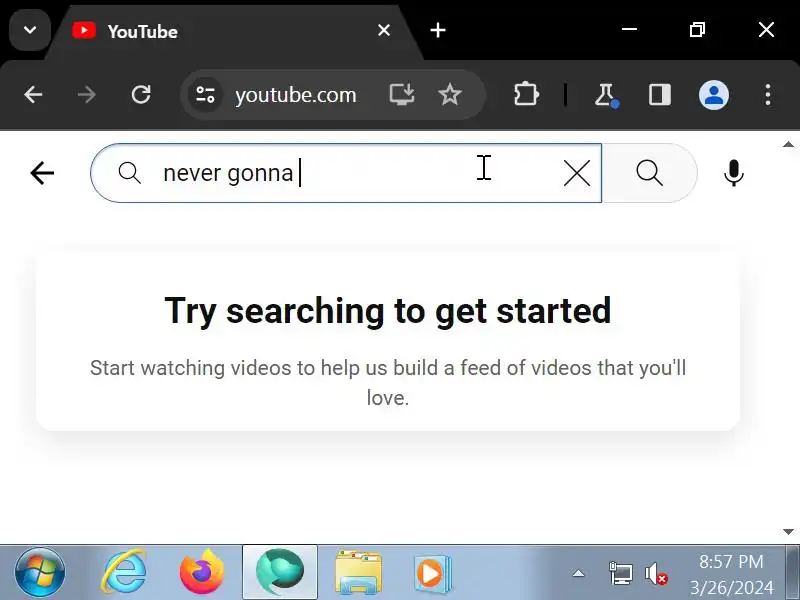Click the install app icon in address bar

[402, 95]
